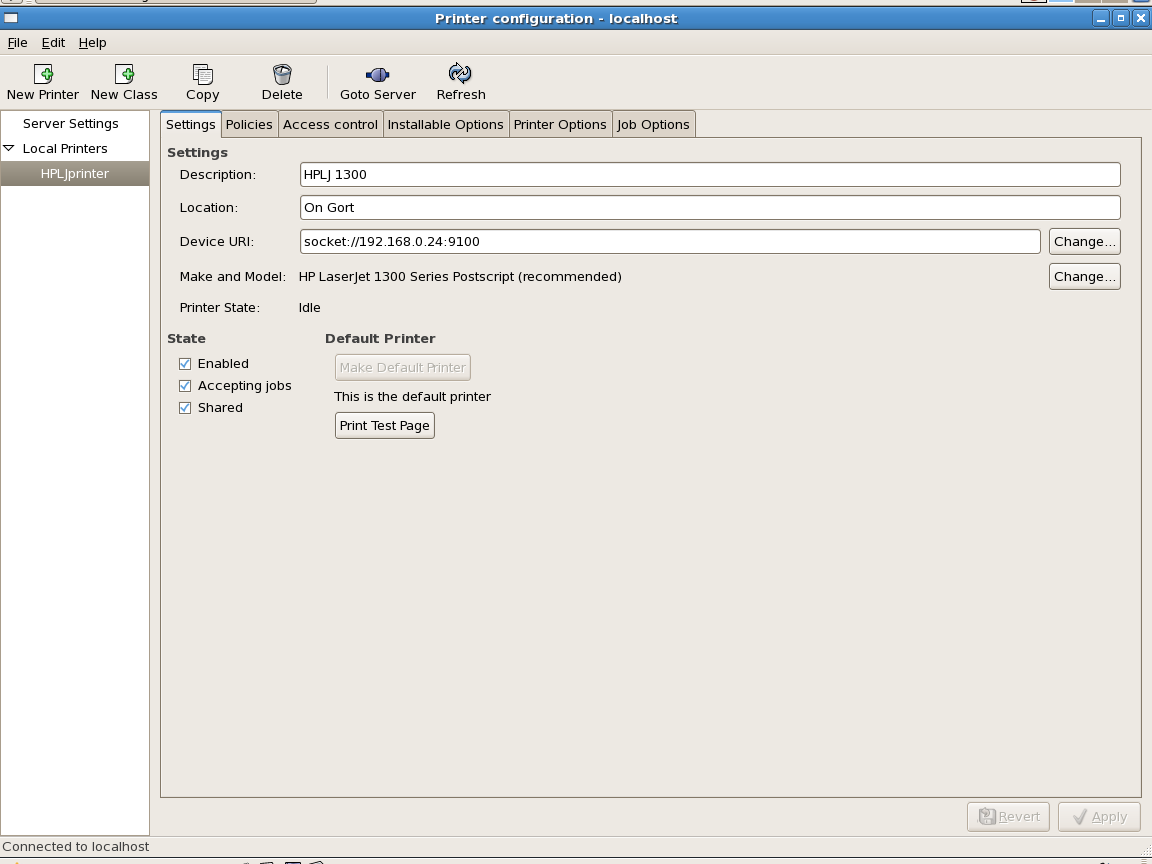
Task: Select Server Settings in the sidebar
Action: 71,124
